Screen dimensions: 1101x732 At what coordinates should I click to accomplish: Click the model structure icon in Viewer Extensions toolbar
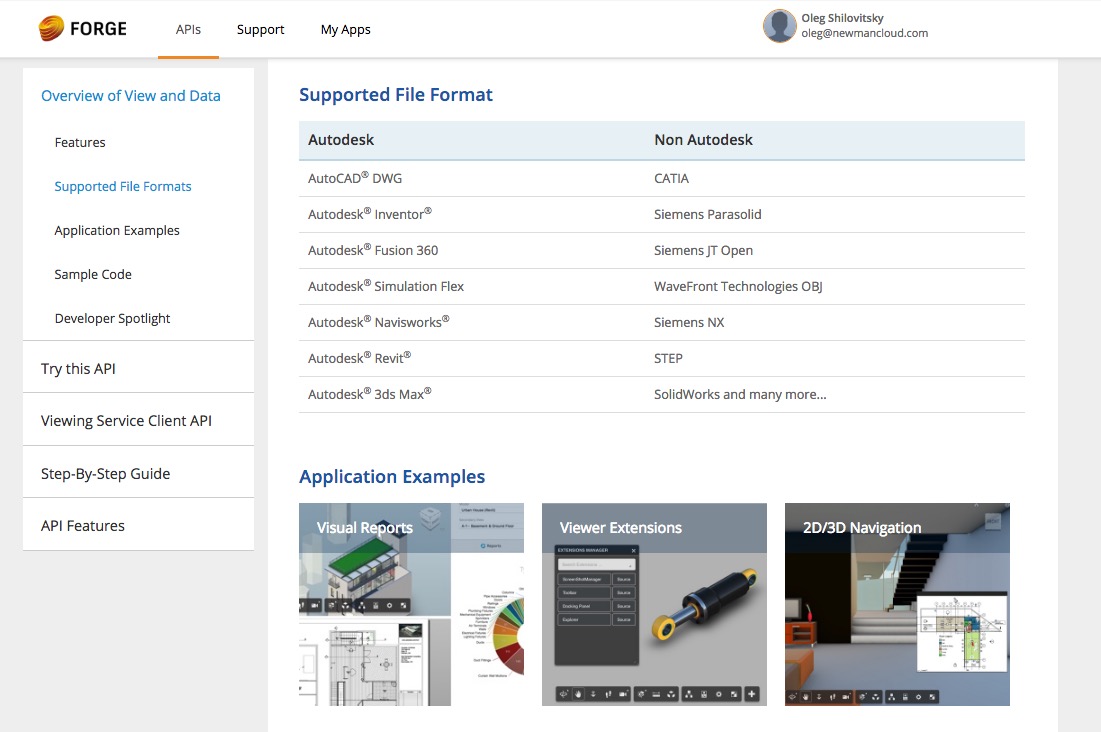(x=688, y=694)
